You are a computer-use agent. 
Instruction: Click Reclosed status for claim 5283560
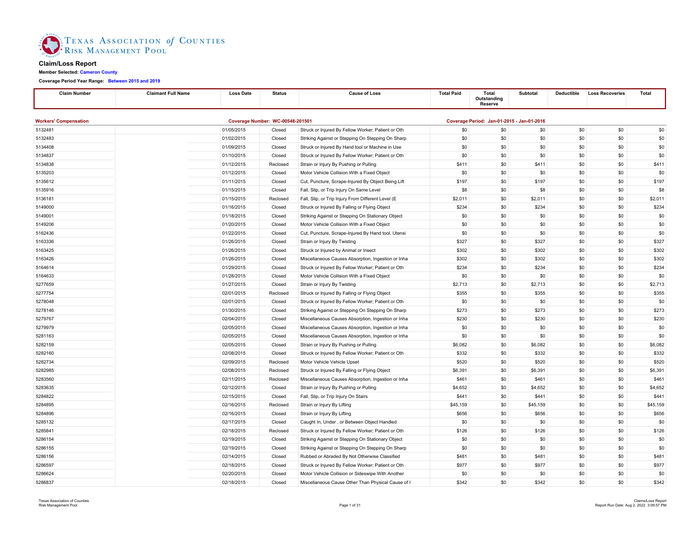tap(279, 379)
